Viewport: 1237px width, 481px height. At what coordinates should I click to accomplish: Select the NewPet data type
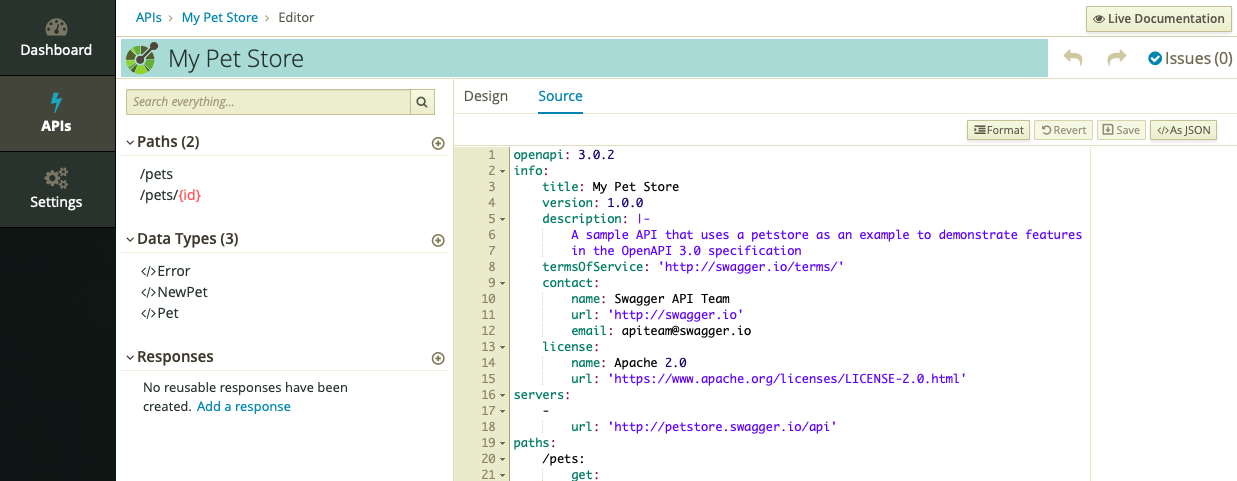click(x=175, y=292)
